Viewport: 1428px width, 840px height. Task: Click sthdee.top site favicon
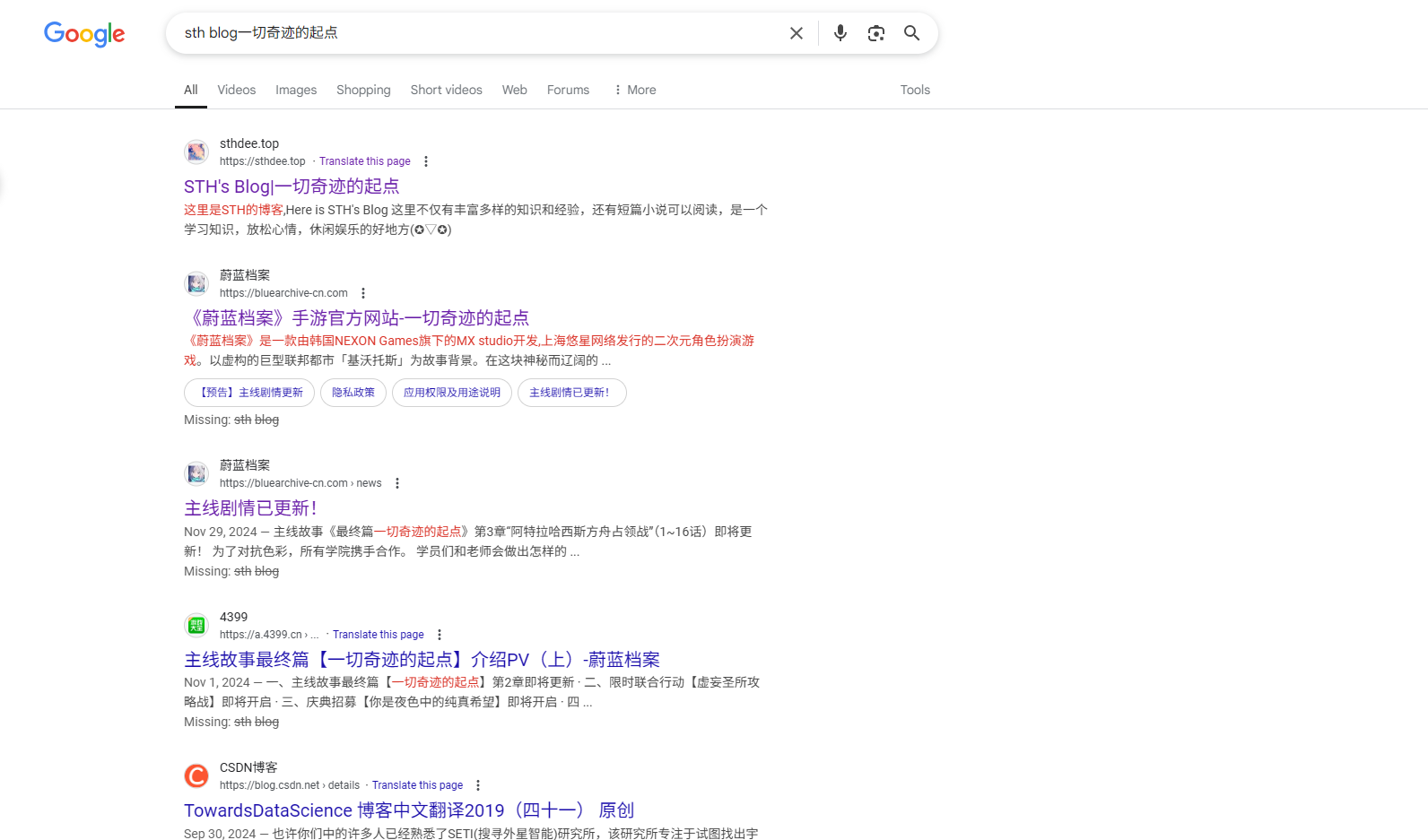(x=196, y=152)
